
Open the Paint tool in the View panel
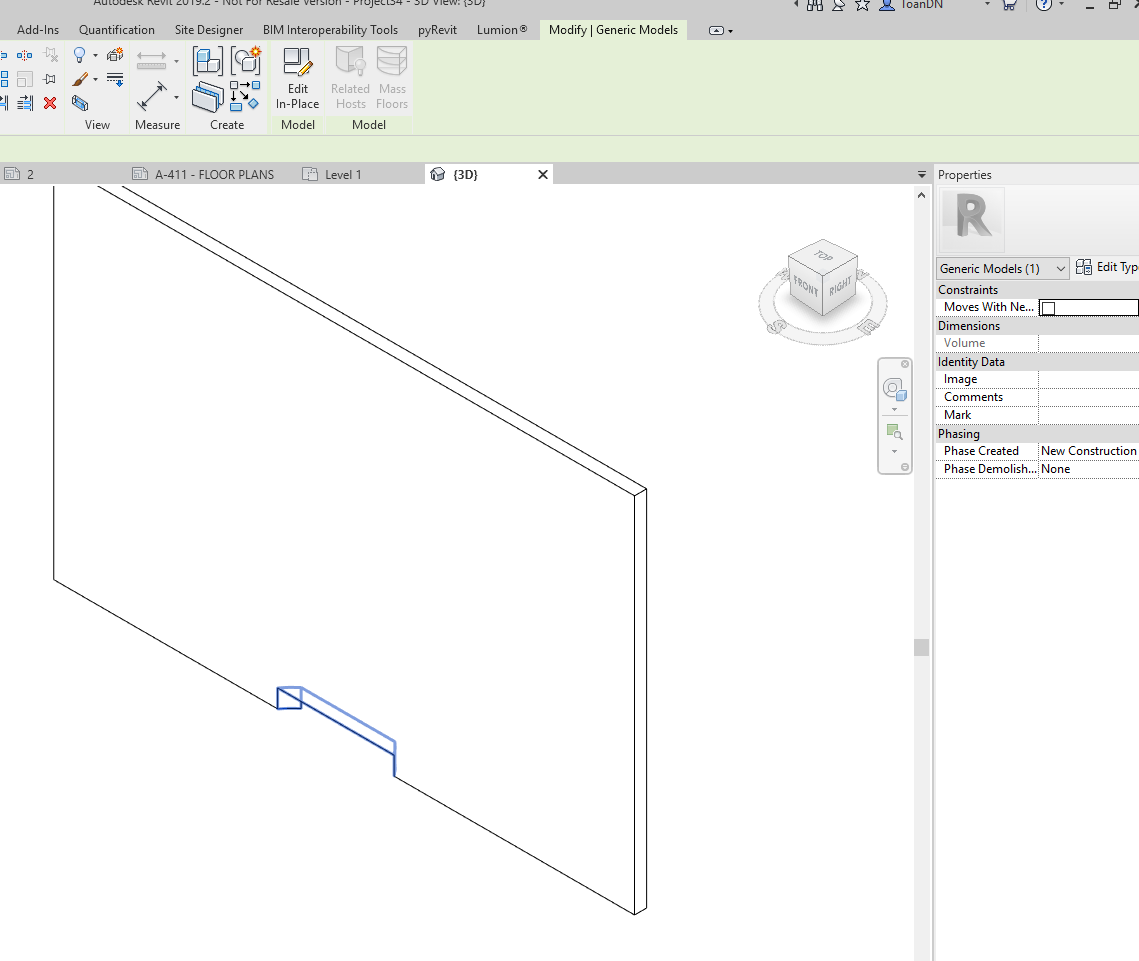(x=79, y=80)
